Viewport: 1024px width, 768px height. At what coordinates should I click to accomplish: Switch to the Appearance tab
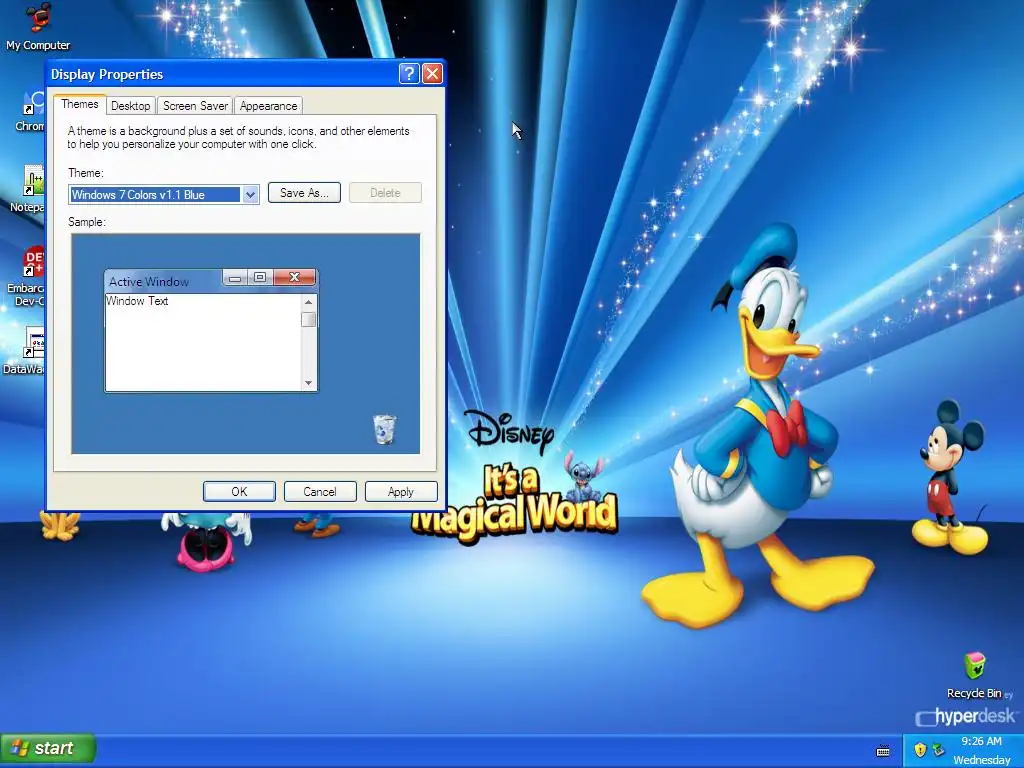[268, 106]
